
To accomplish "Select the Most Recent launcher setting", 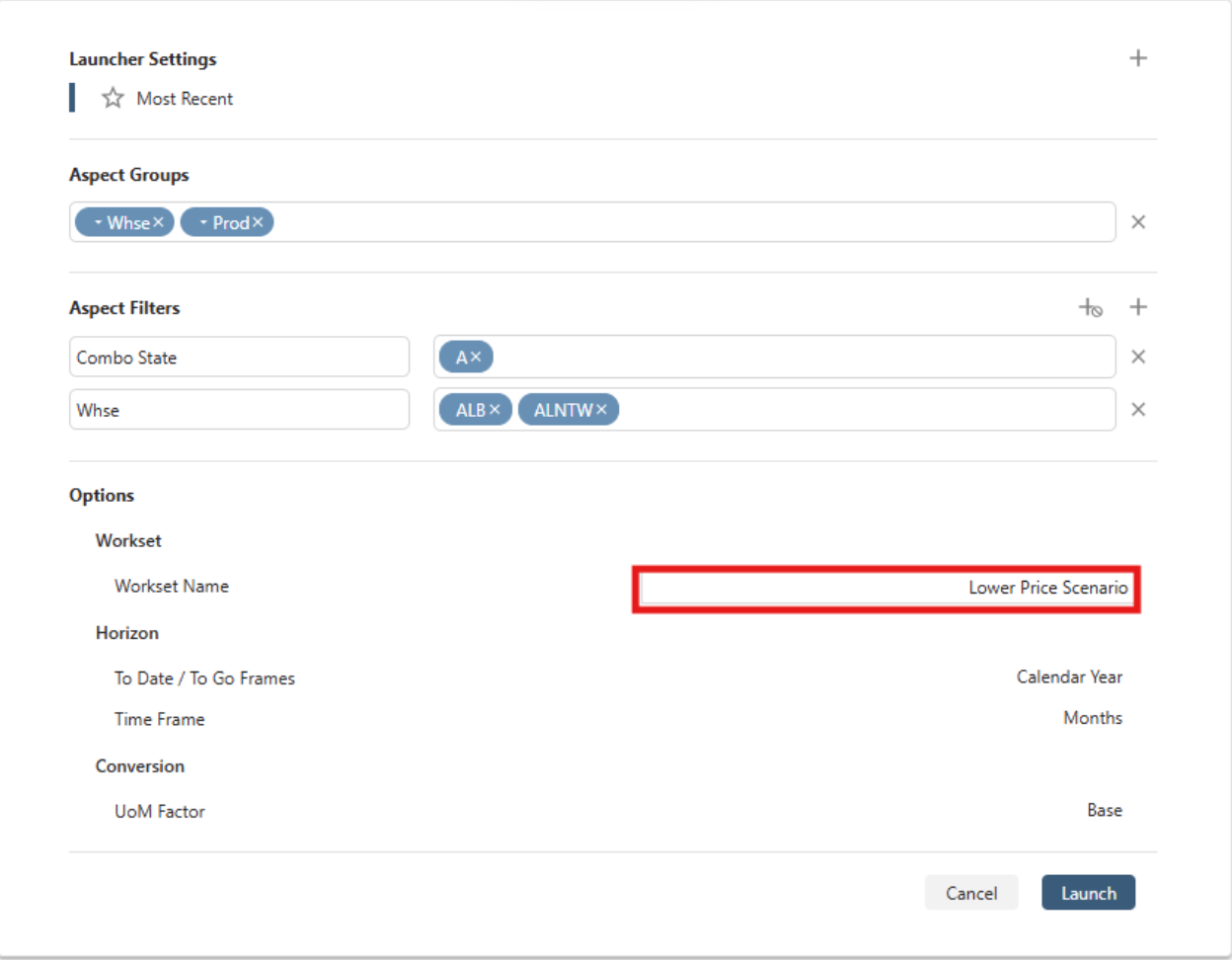I will (185, 99).
